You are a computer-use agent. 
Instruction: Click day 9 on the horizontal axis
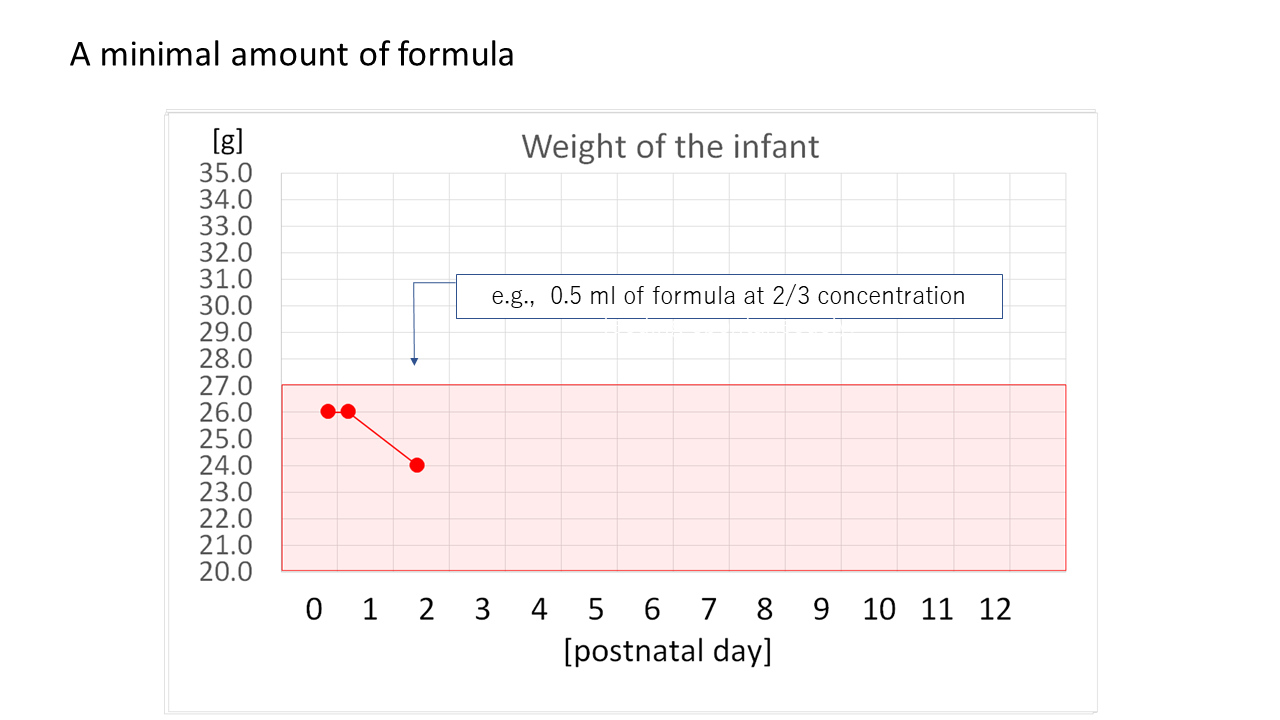(x=821, y=609)
